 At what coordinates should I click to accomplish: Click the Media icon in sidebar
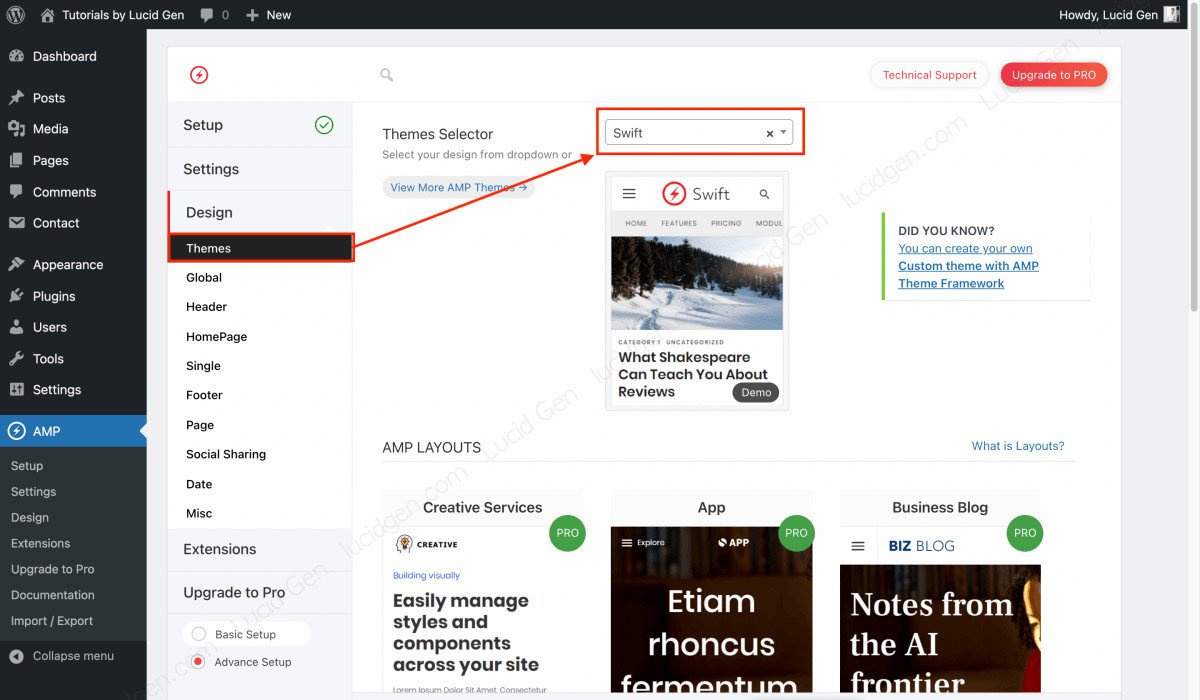pyautogui.click(x=16, y=129)
